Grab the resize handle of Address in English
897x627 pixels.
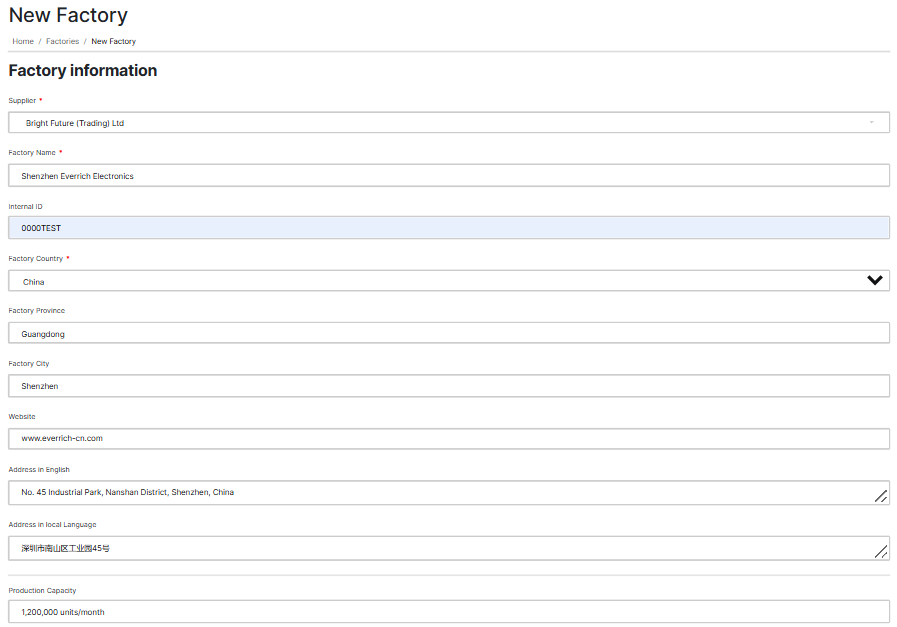click(880, 496)
